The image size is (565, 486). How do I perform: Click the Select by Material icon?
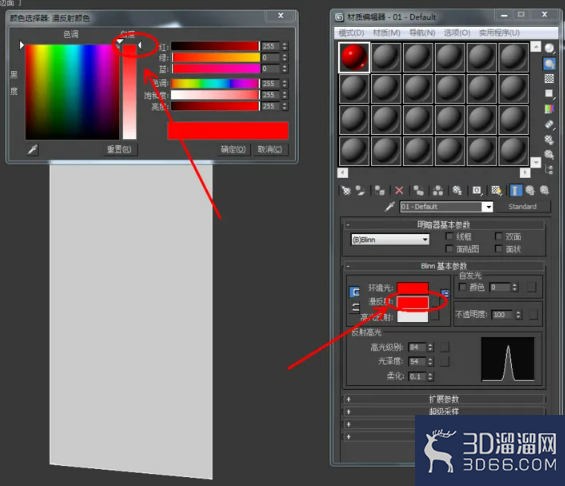(549, 155)
